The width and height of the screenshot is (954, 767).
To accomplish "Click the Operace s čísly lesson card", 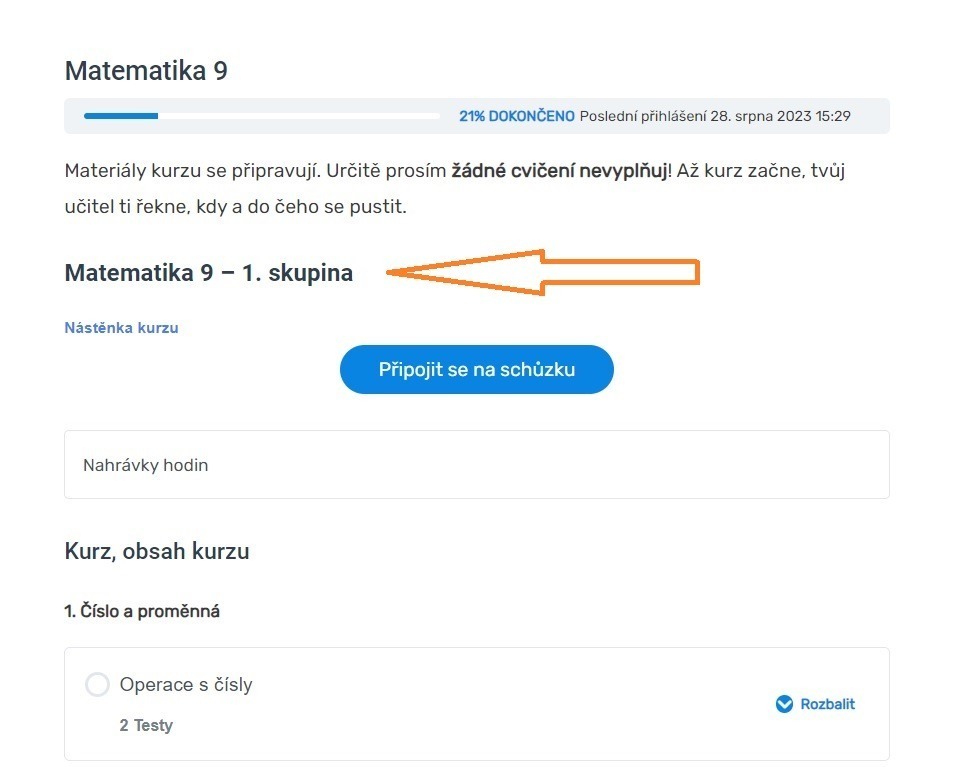I will pos(476,704).
